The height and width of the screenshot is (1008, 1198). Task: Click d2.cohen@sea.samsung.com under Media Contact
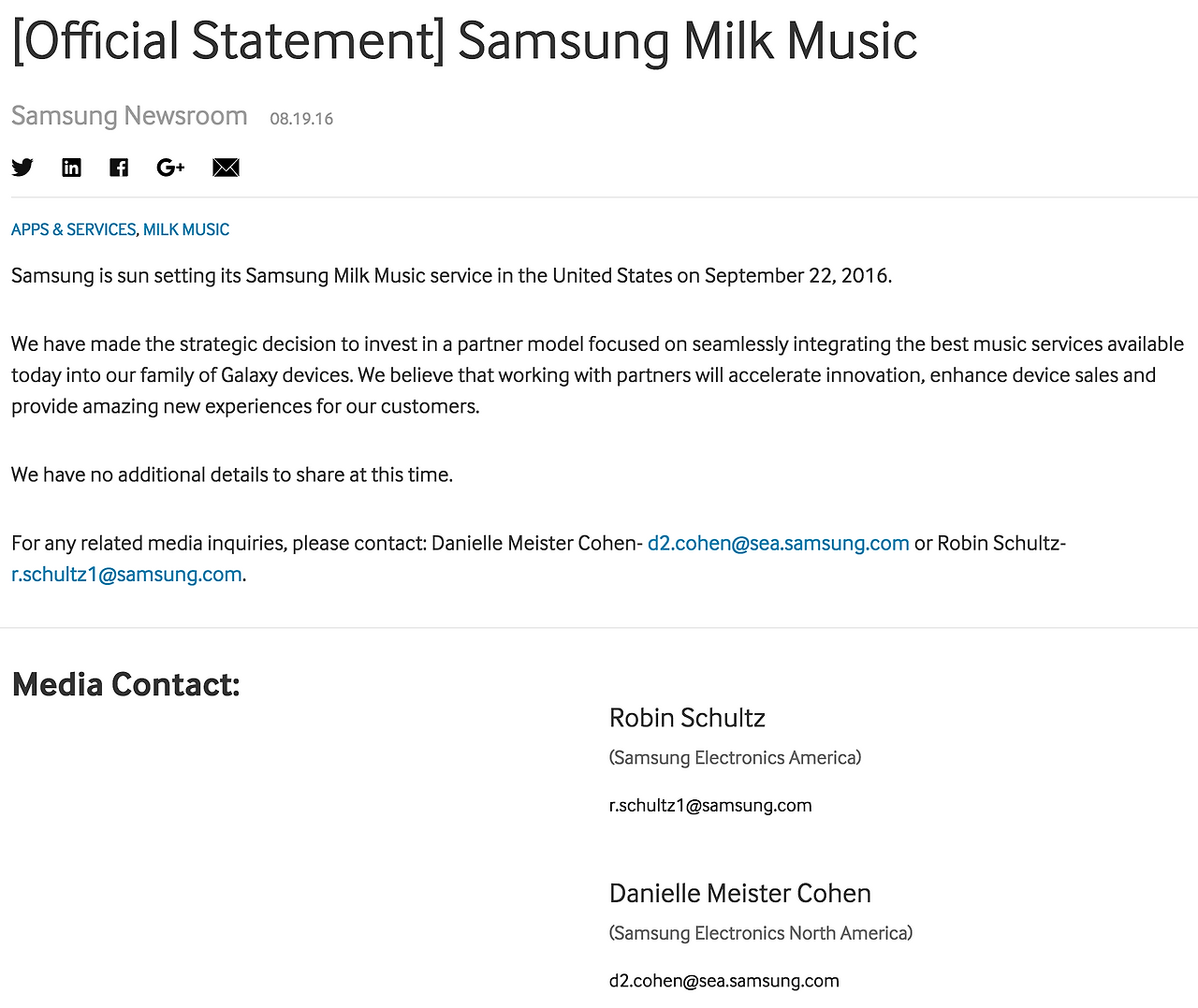click(x=723, y=981)
